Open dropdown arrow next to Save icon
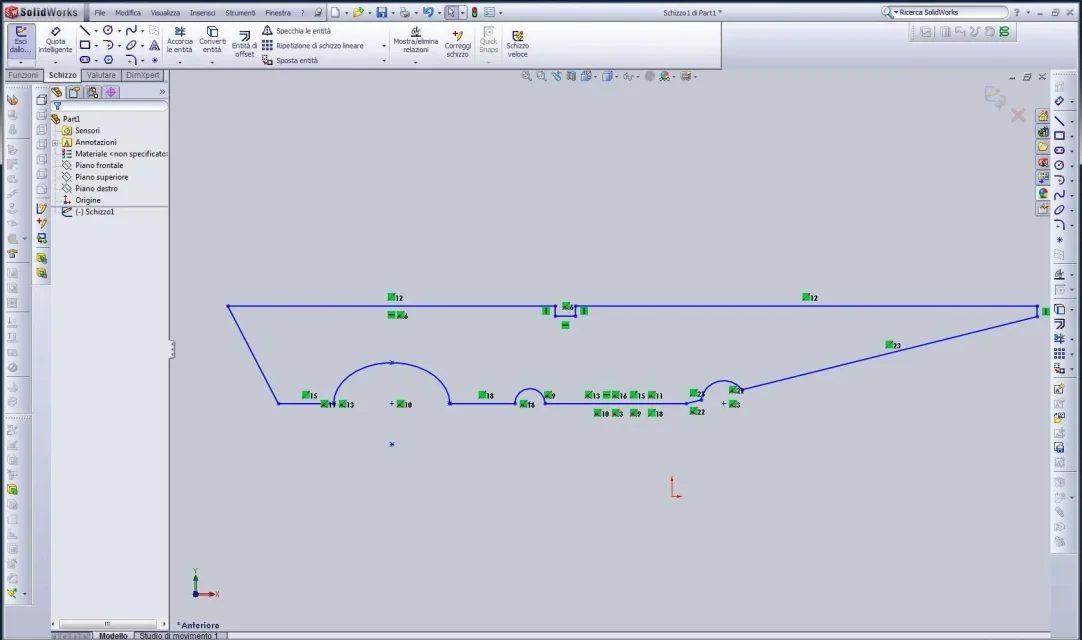Viewport: 1082px width, 640px height. (393, 13)
